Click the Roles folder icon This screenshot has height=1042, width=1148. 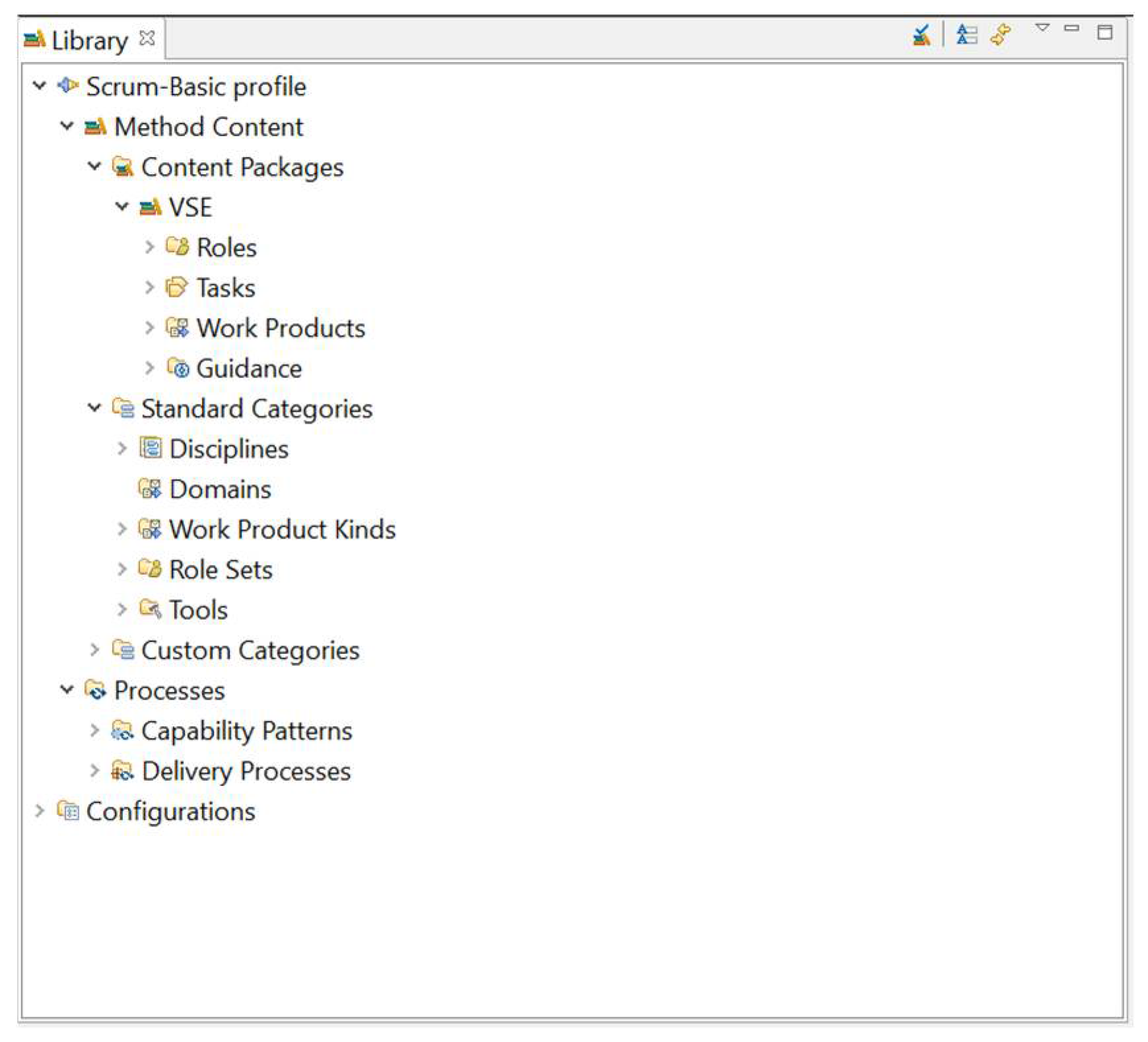point(177,247)
